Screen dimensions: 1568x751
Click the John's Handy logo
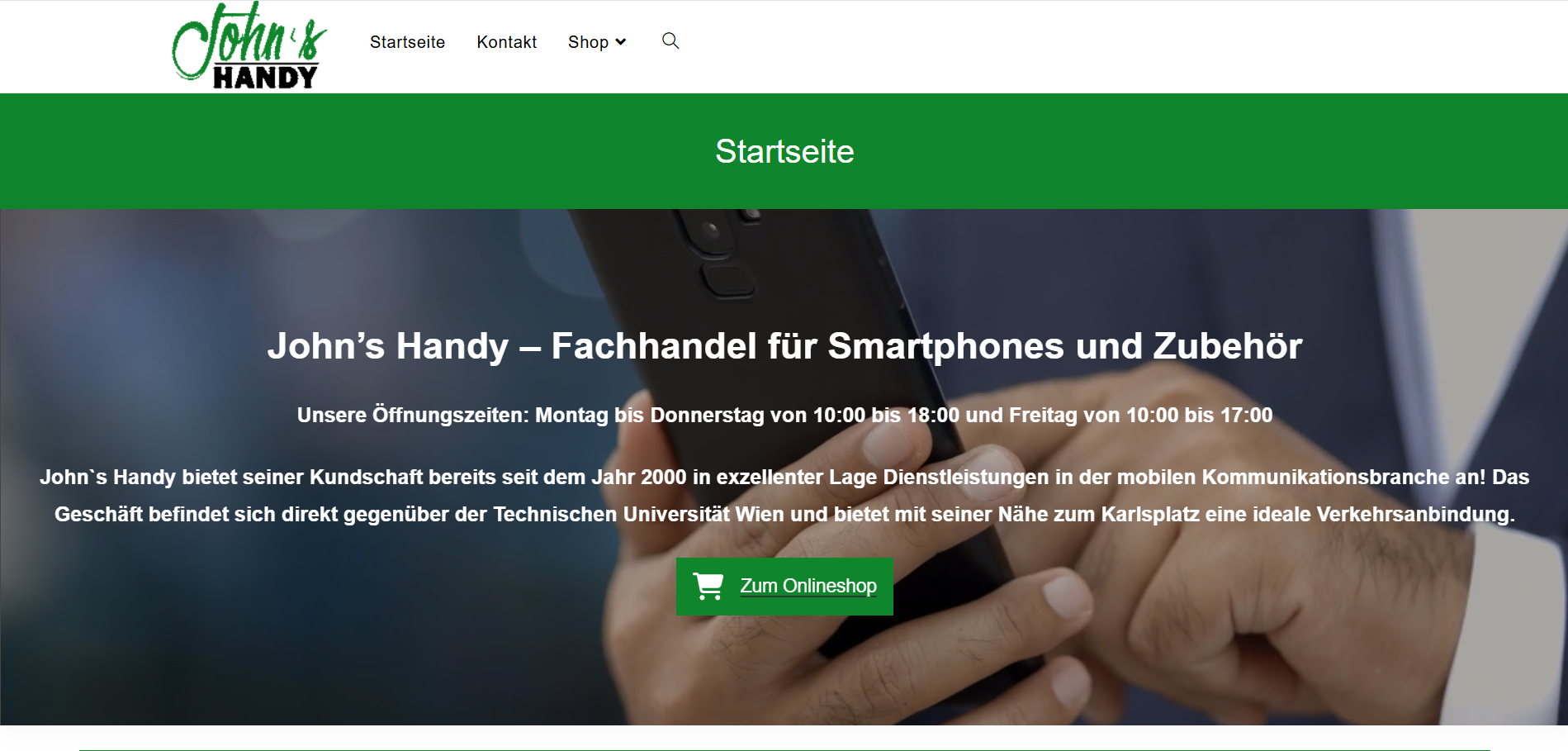pos(249,45)
